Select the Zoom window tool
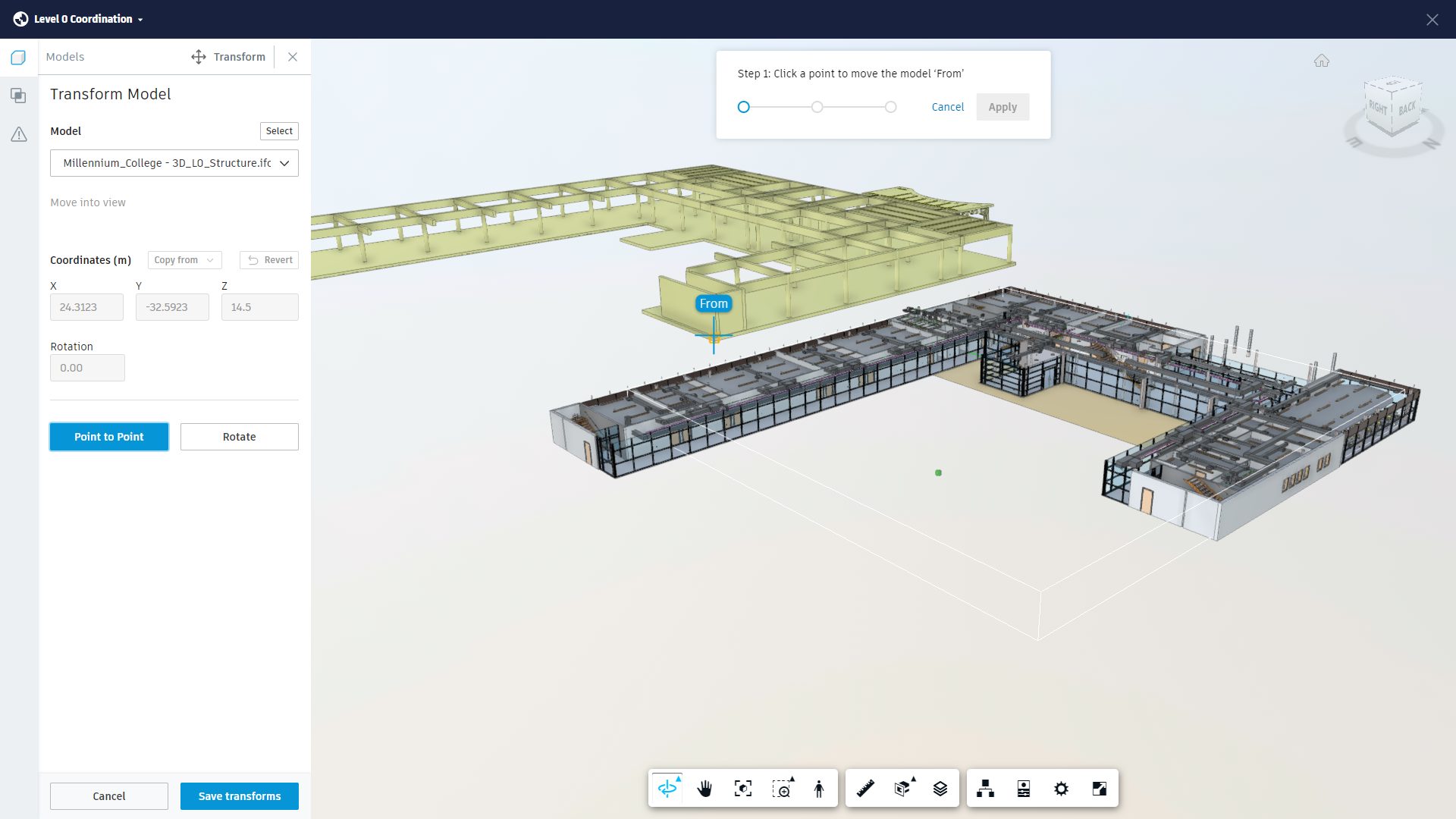 tap(783, 789)
